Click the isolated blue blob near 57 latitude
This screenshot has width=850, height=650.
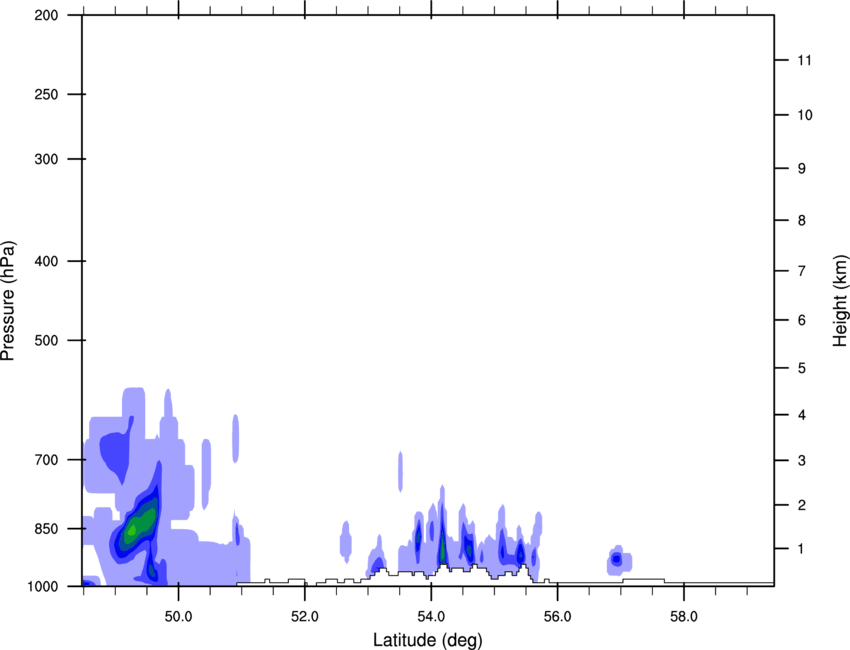618,560
